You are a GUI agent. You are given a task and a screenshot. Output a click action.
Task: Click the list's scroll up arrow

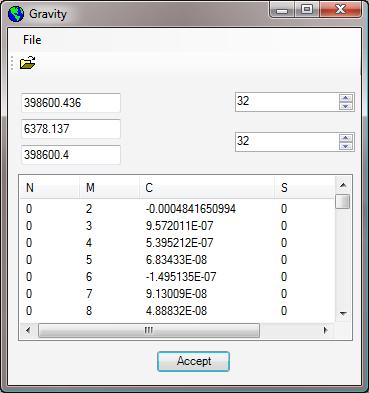pos(343,185)
